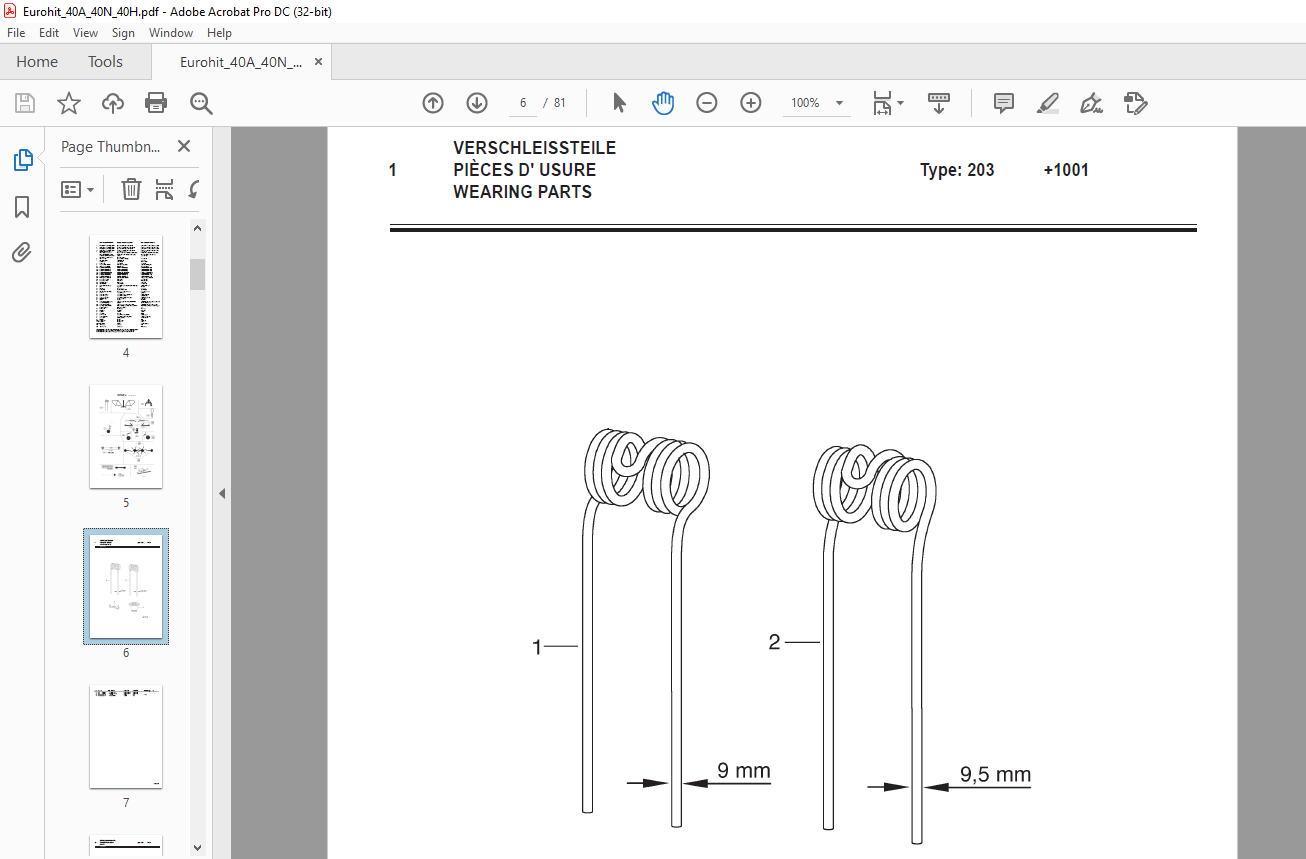The height and width of the screenshot is (859, 1306).
Task: Select page 7 thumbnail
Action: point(126,737)
